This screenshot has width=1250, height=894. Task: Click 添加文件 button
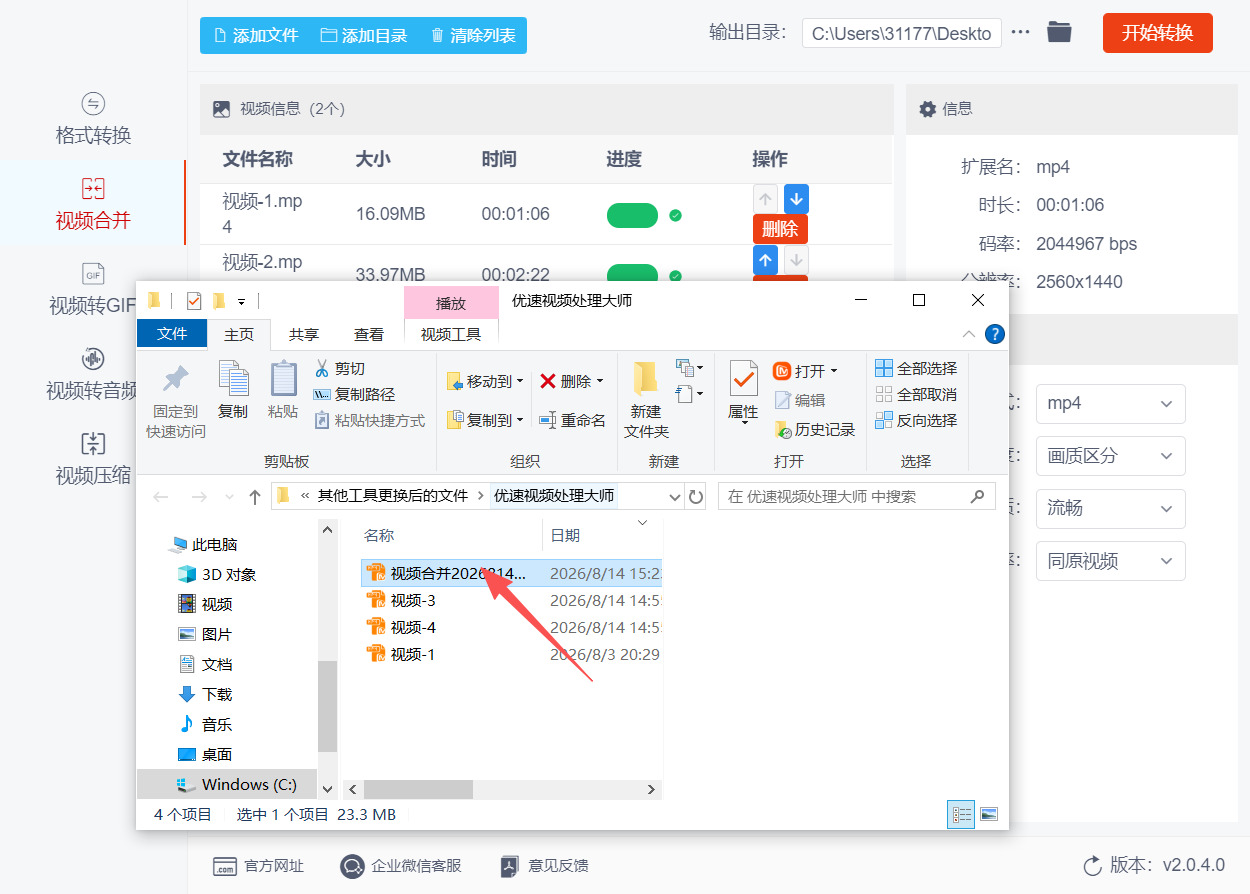(256, 35)
